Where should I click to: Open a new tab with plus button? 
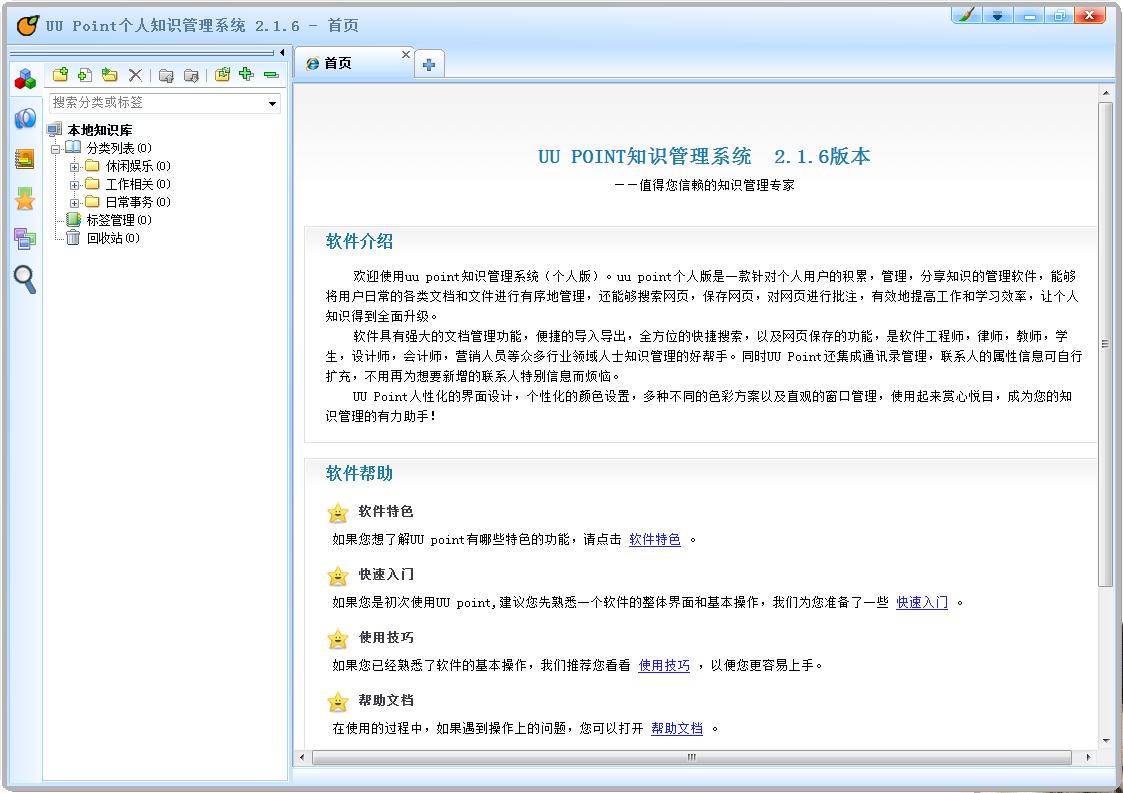coord(429,65)
